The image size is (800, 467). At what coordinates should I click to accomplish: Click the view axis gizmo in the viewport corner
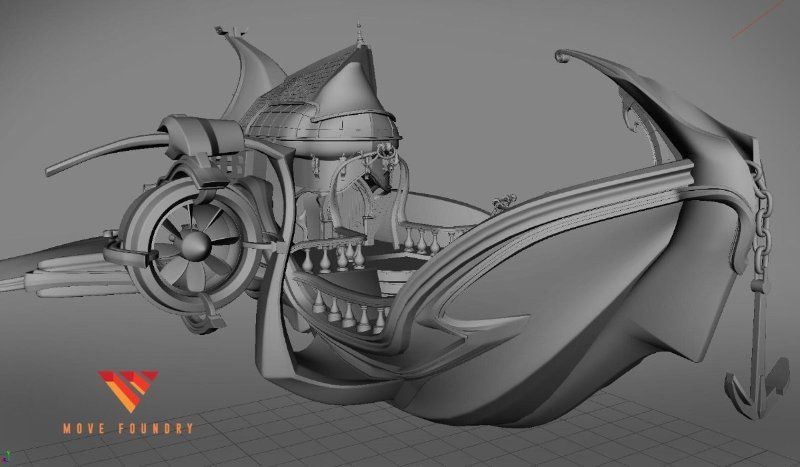[8, 456]
